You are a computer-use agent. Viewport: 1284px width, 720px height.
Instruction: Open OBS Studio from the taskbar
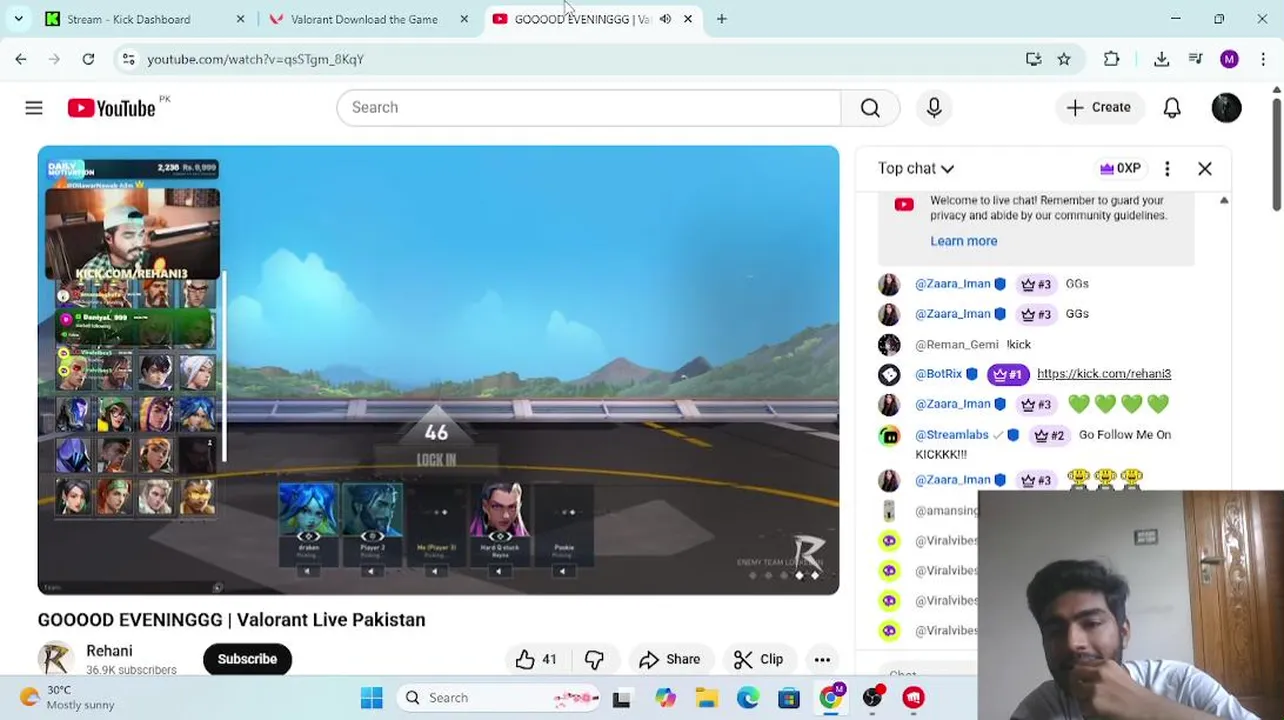click(873, 698)
